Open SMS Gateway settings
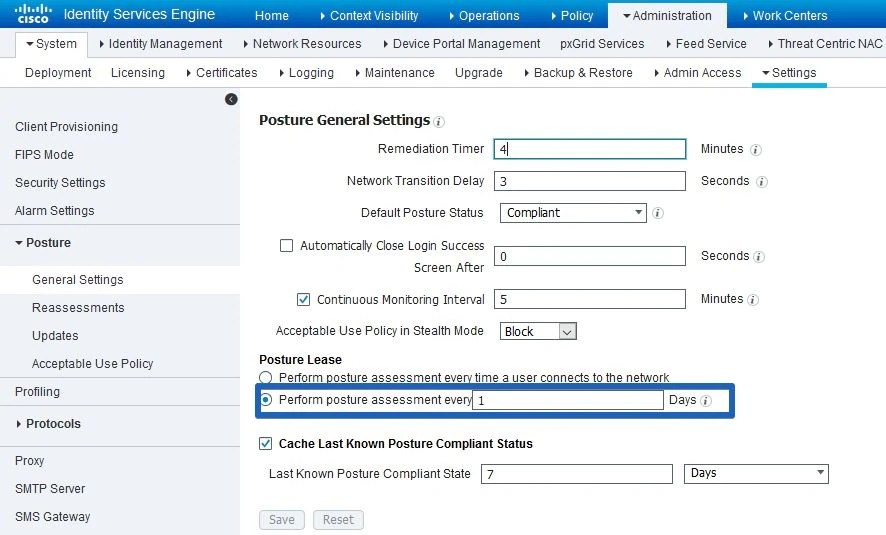The height and width of the screenshot is (535, 886). [x=53, y=517]
